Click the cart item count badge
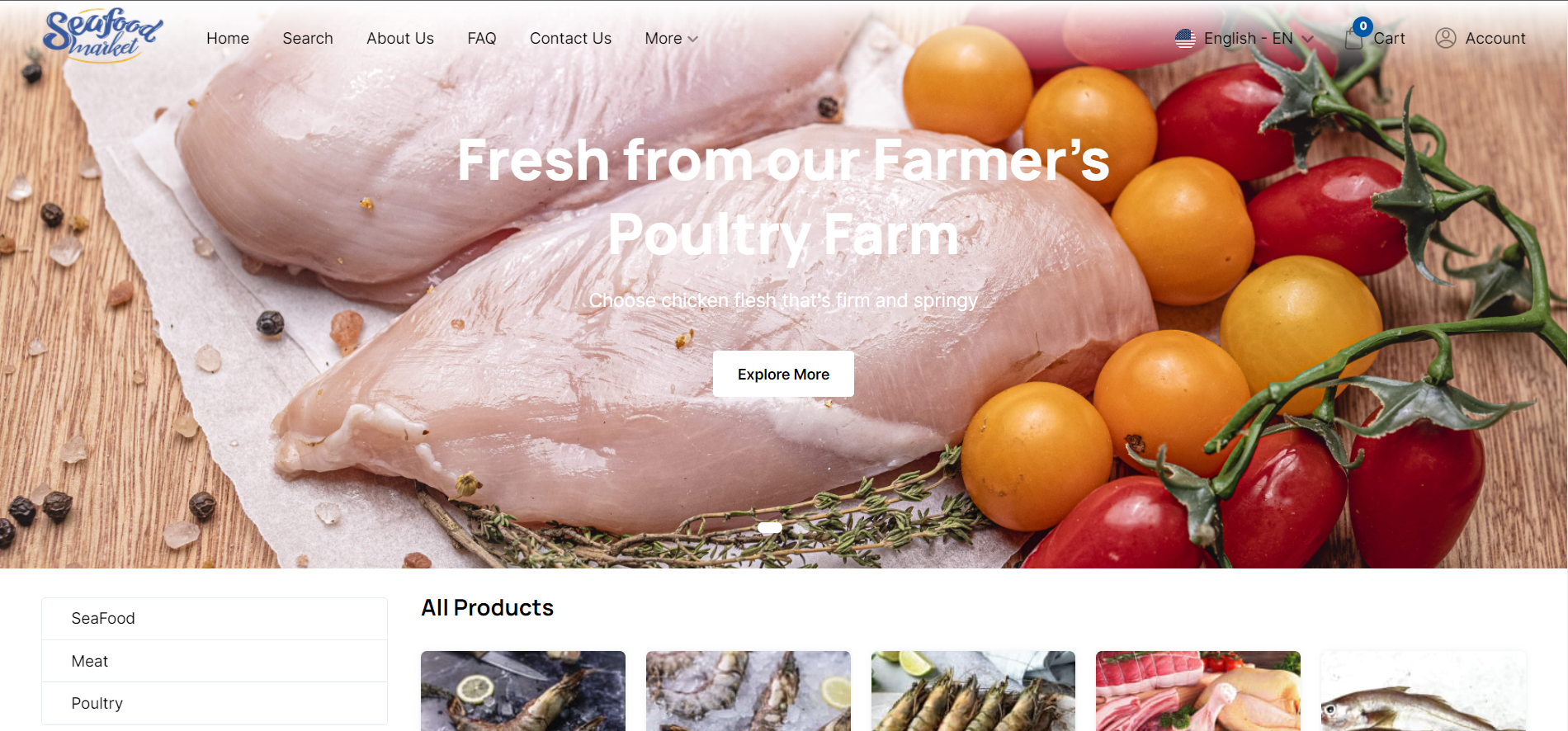This screenshot has width=1568, height=731. point(1363,26)
